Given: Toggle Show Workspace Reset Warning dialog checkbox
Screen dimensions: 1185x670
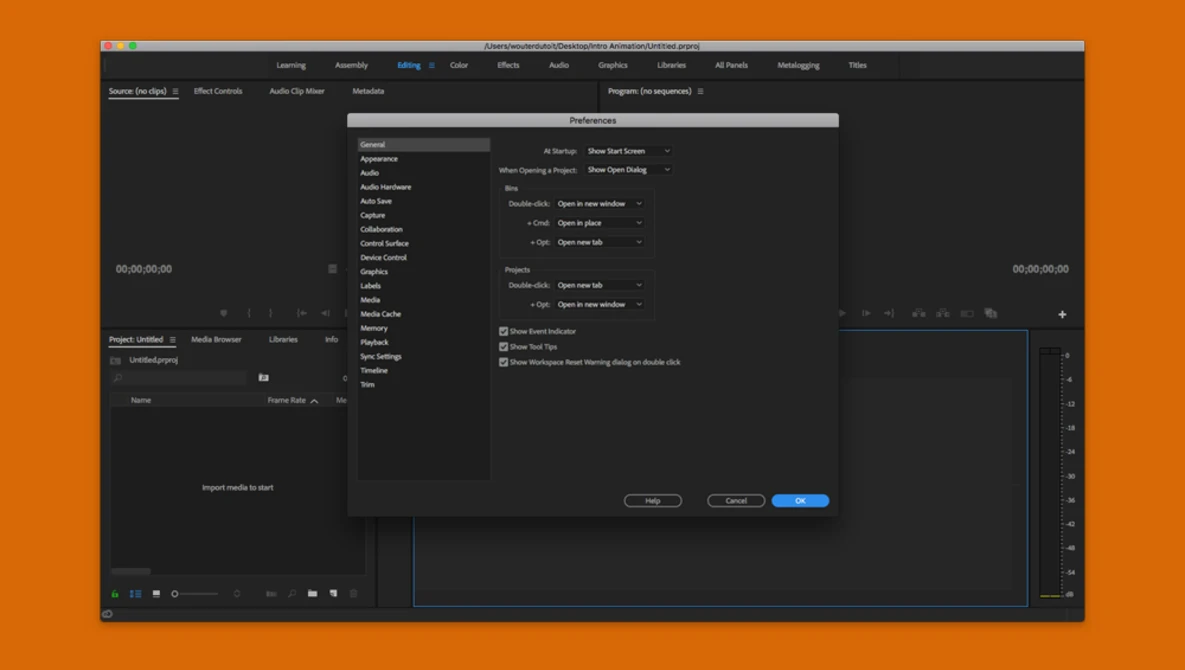Looking at the screenshot, I should 503,363.
